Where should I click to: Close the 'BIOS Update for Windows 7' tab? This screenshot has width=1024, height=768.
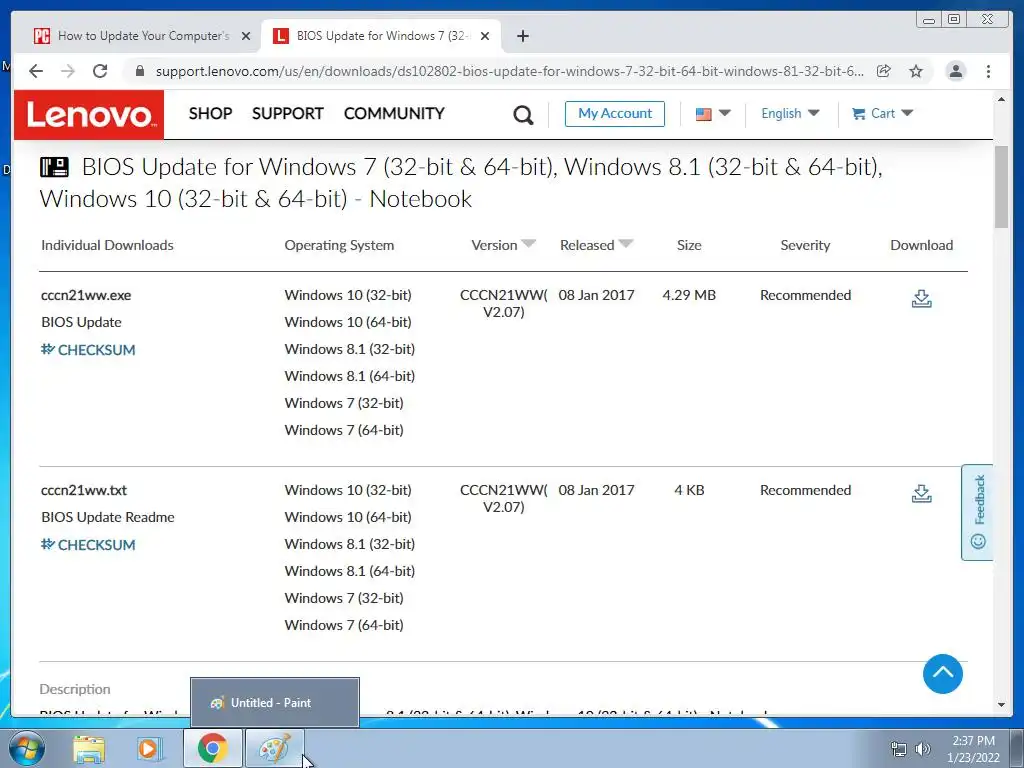coord(485,36)
